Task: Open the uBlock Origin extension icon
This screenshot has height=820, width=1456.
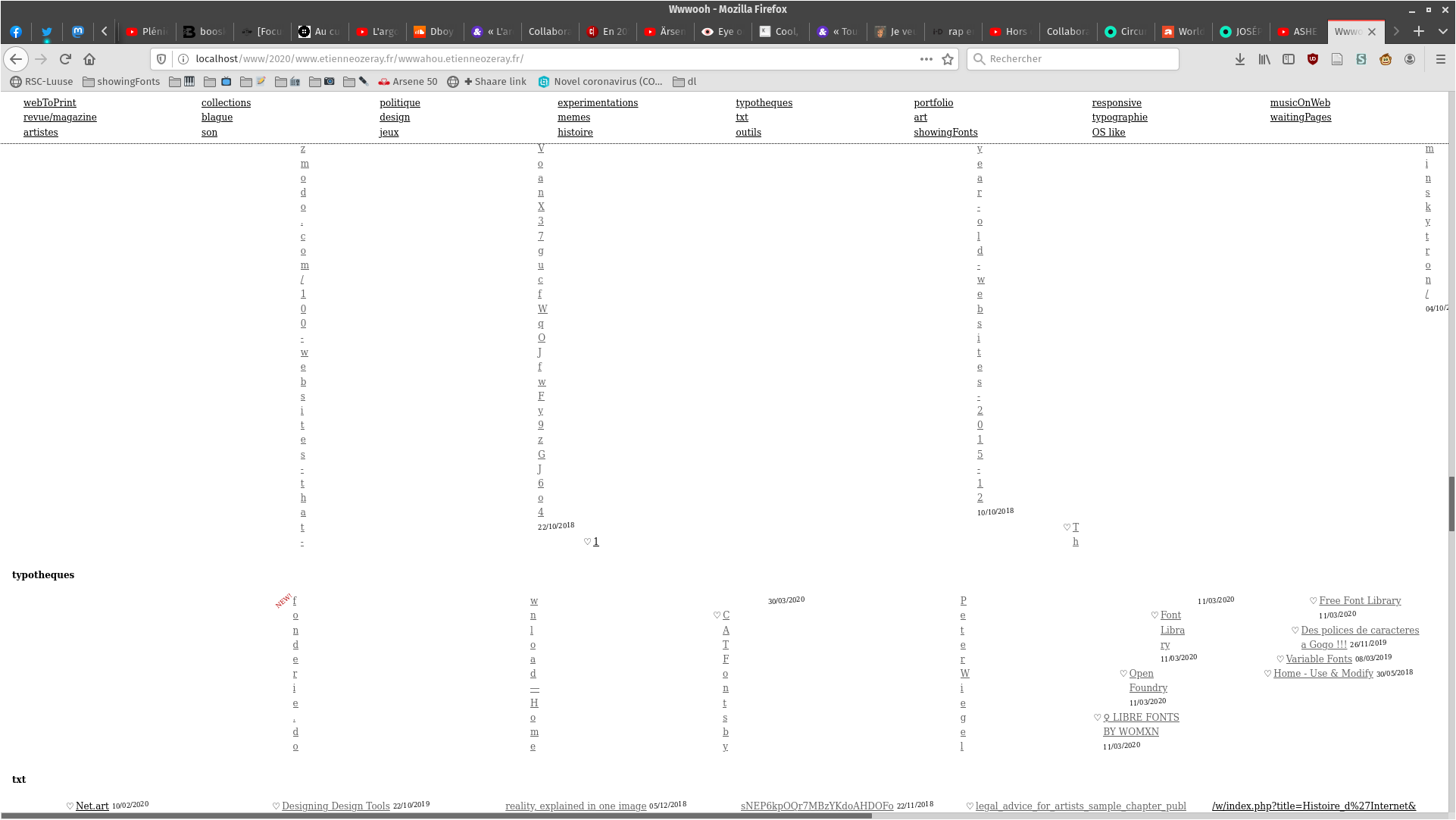Action: click(1313, 59)
